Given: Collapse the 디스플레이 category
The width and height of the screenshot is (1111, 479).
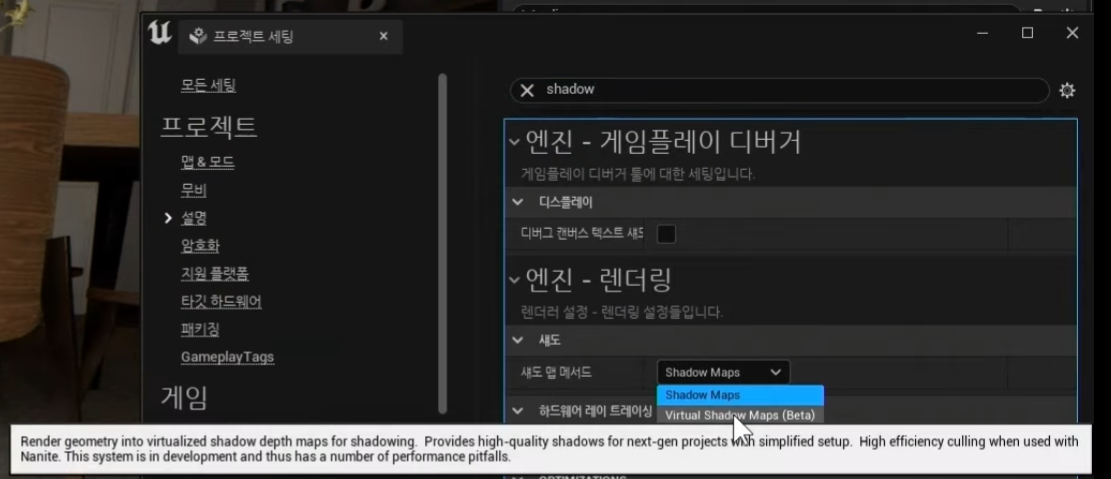Looking at the screenshot, I should [518, 203].
